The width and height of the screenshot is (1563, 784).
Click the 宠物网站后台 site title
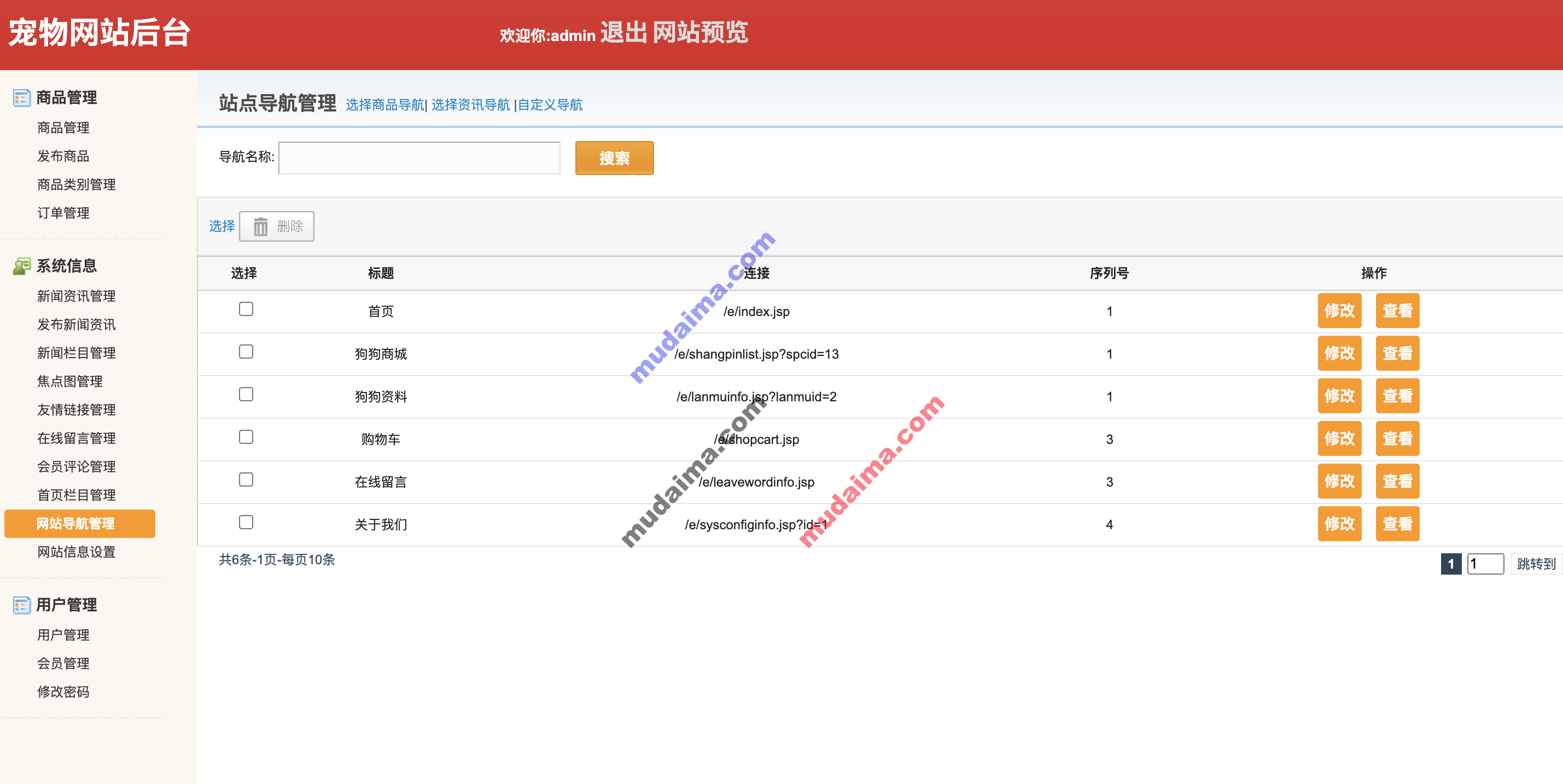point(100,33)
